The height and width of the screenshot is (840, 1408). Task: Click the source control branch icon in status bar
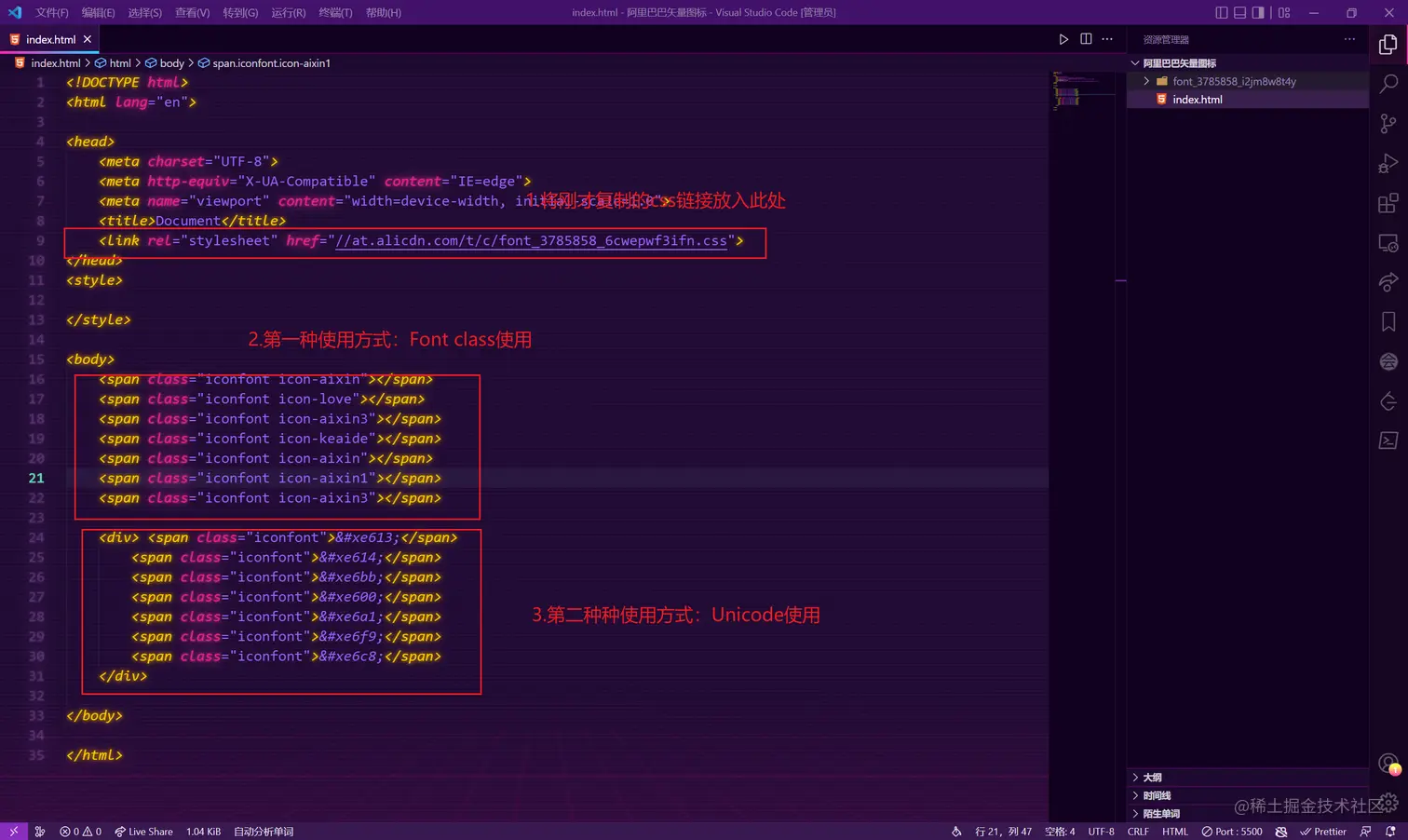click(39, 831)
